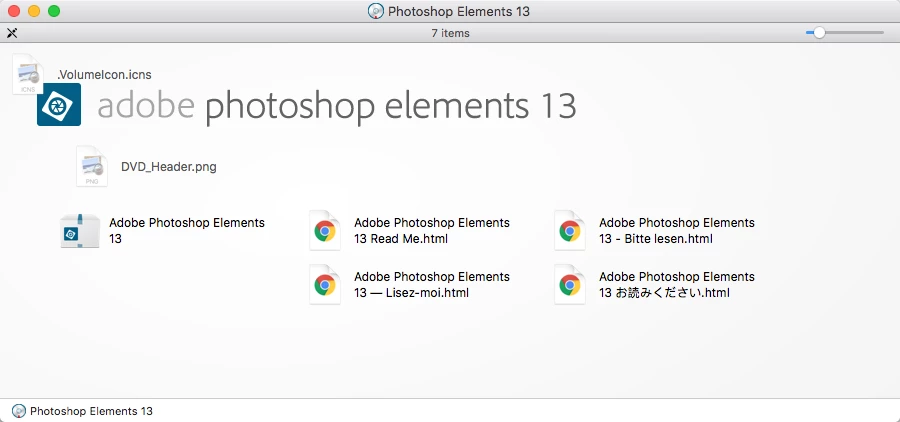900x422 pixels.
Task: Click the .VolumeIcon.icns file name
Action: pyautogui.click(x=104, y=75)
